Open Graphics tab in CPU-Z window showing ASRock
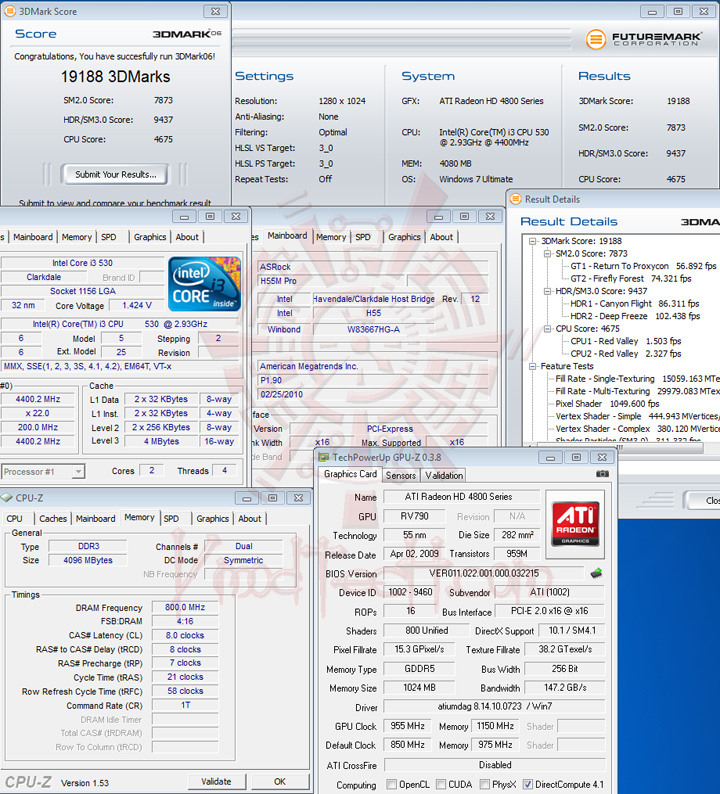720x794 pixels. 405,237
